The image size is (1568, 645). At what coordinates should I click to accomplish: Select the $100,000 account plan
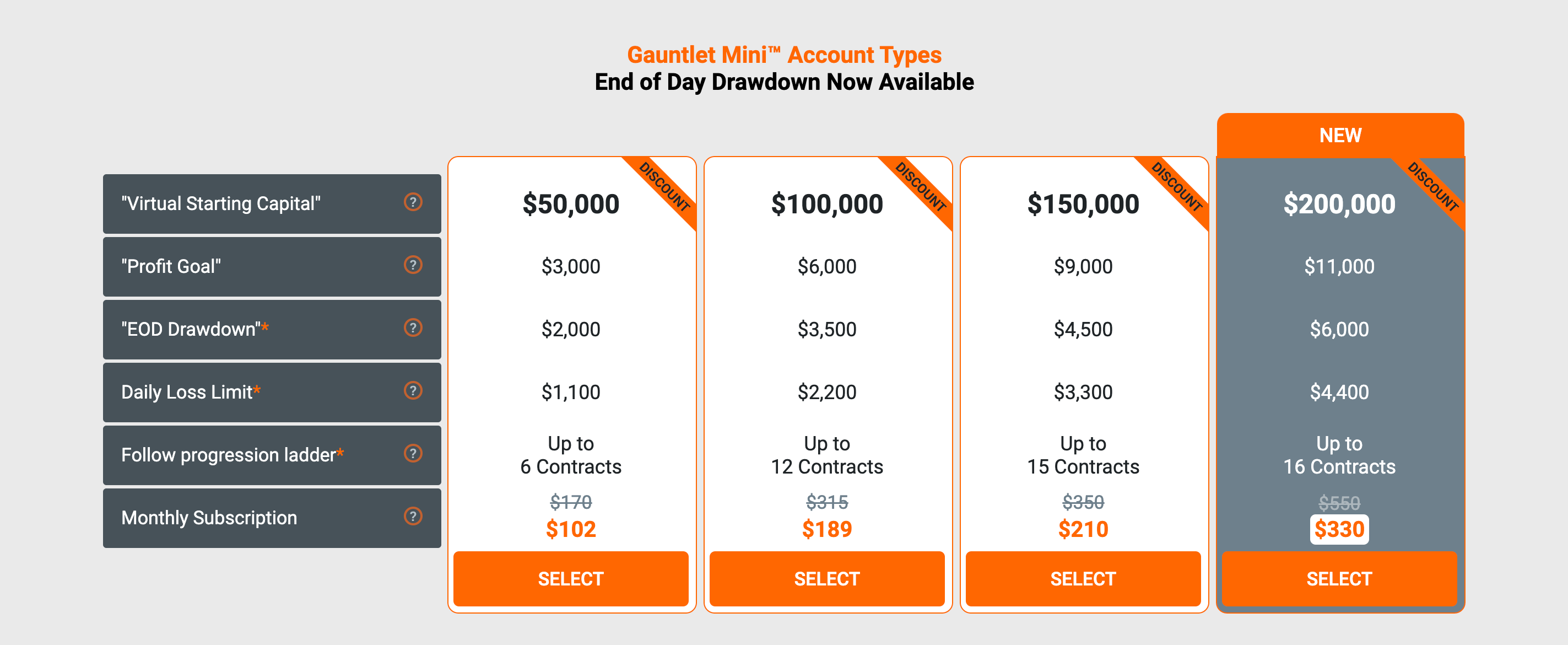tap(826, 578)
